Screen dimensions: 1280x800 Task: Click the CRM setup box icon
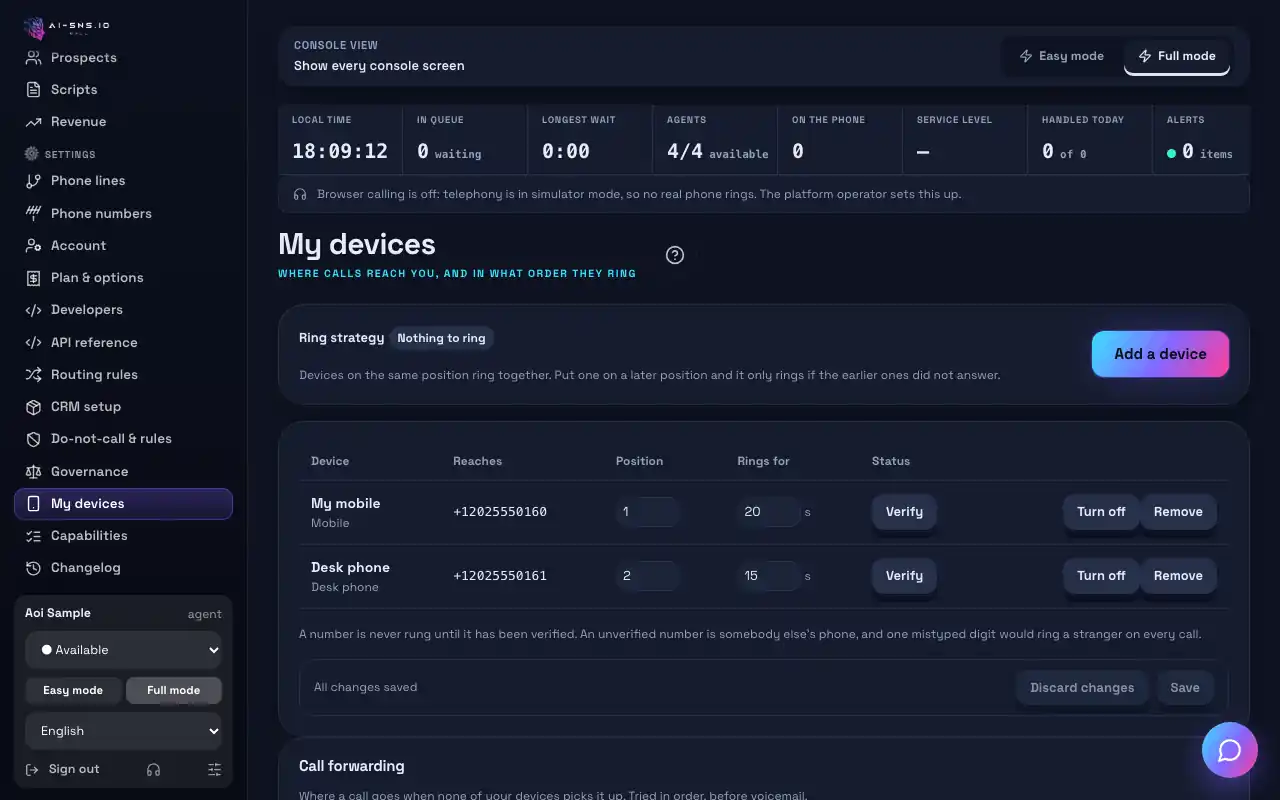[x=33, y=407]
